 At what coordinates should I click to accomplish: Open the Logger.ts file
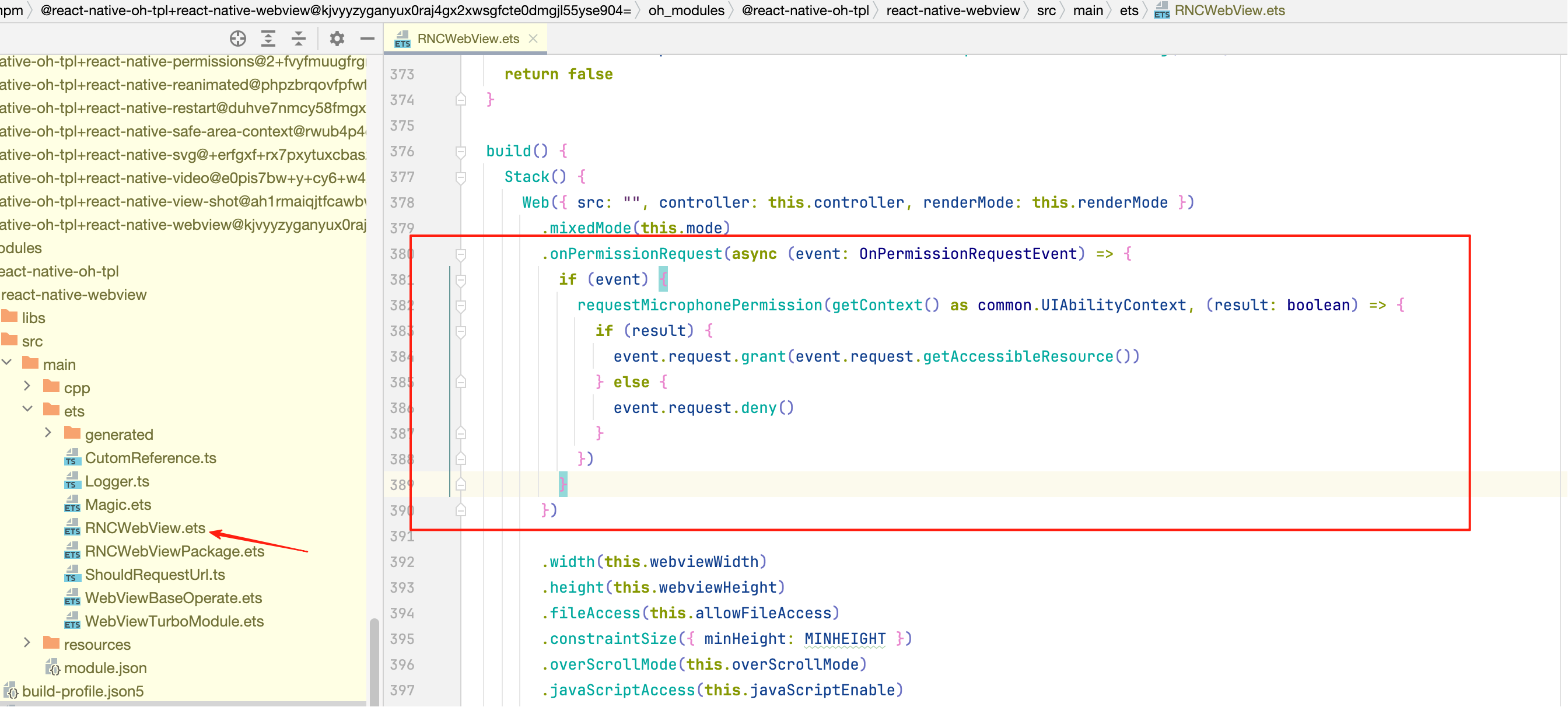tap(117, 481)
